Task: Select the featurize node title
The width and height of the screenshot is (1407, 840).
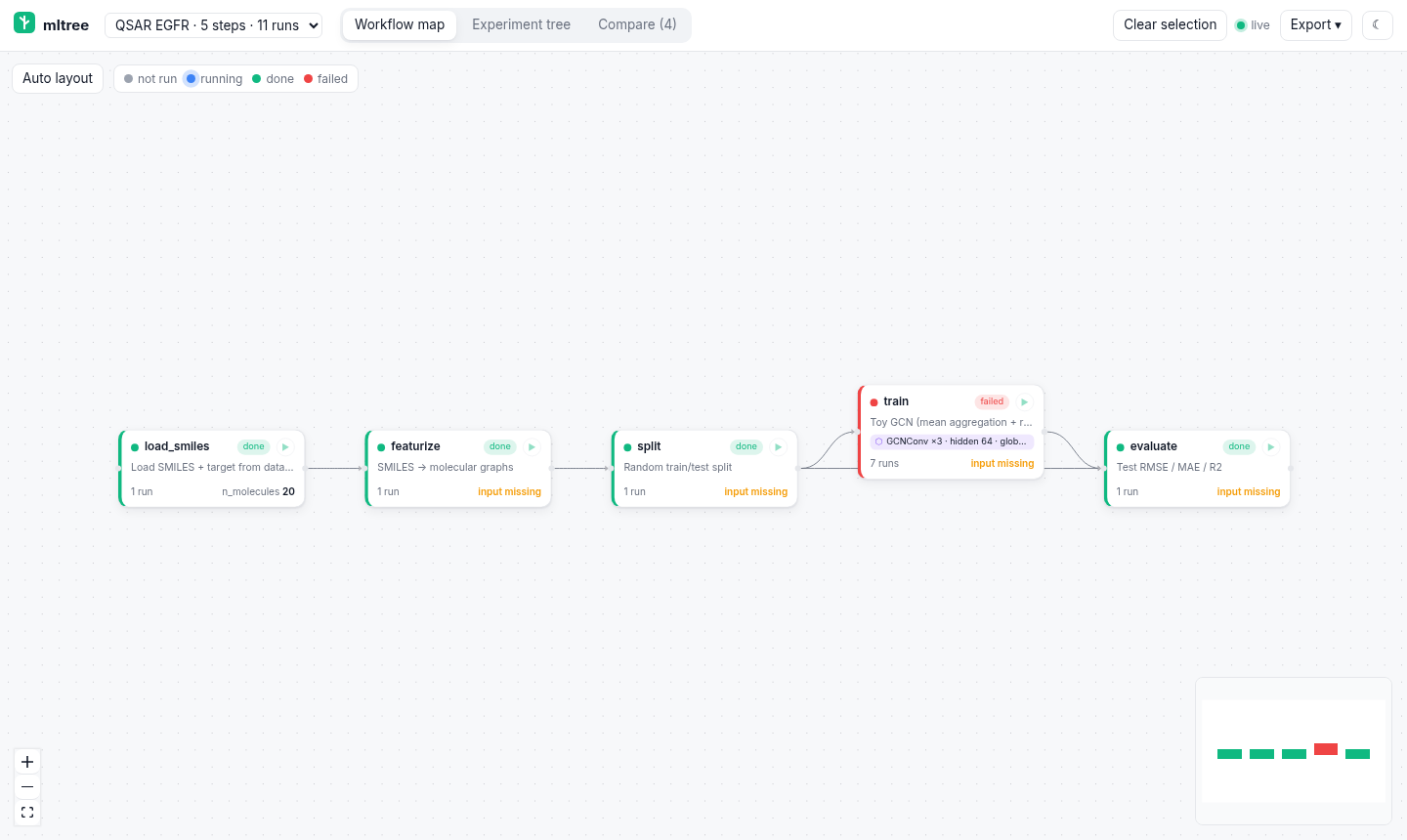Action: tap(415, 446)
